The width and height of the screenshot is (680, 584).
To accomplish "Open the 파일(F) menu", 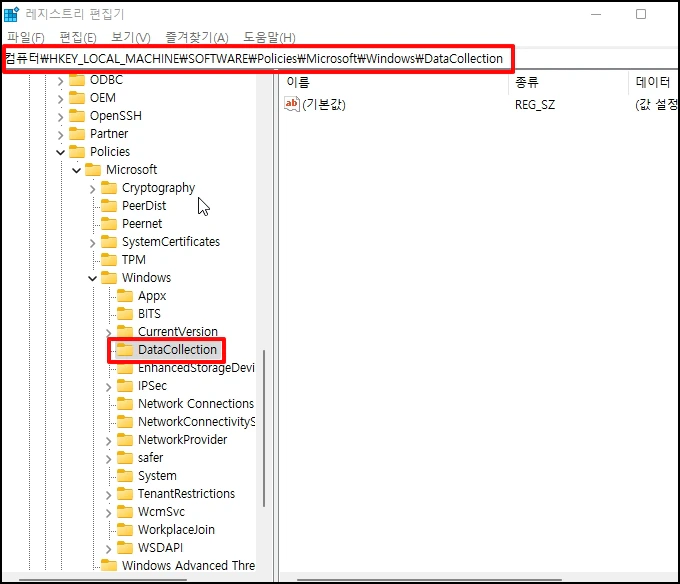I will (x=26, y=37).
